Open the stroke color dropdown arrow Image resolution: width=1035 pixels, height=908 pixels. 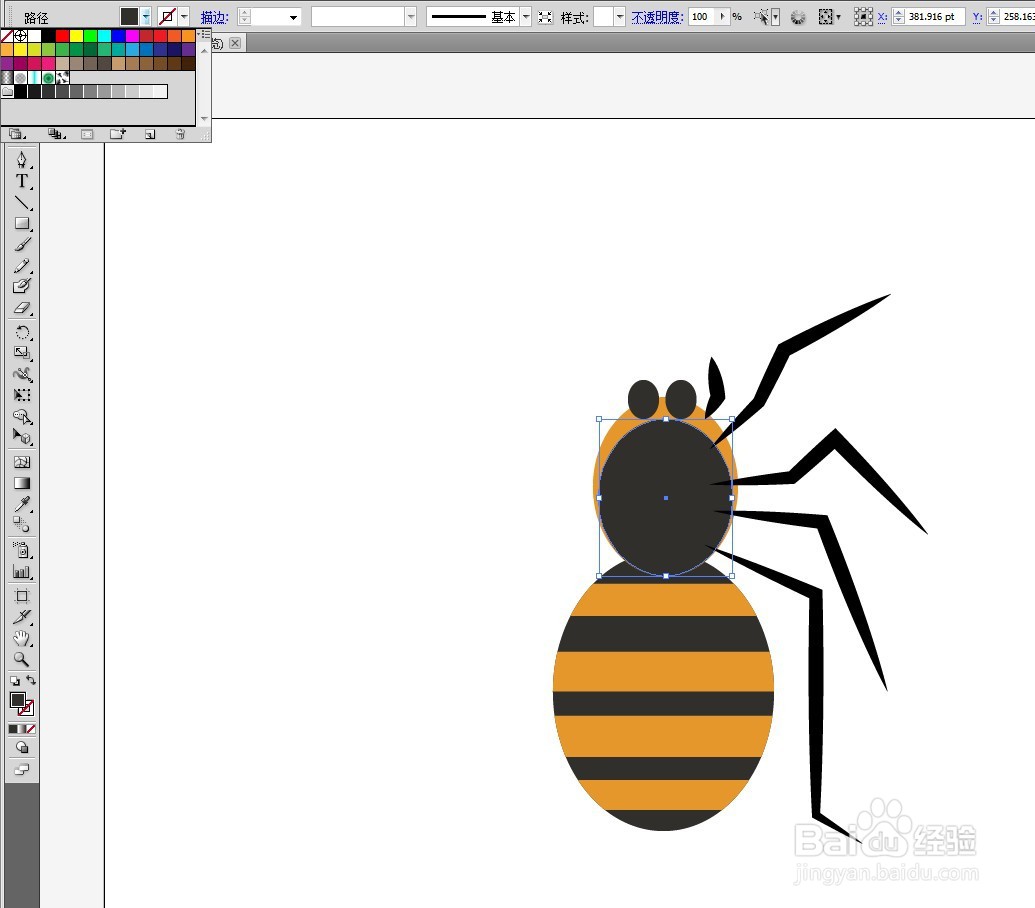(x=184, y=16)
